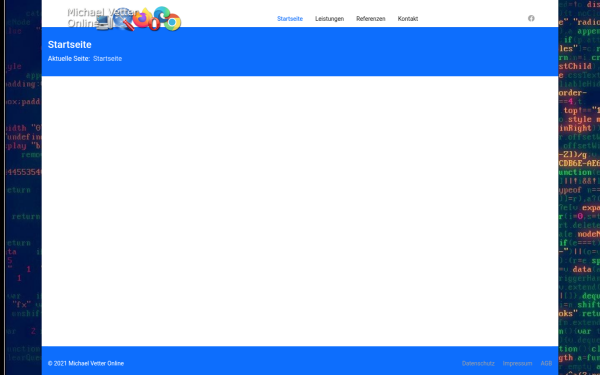Select Startseite in the top navigation
Screen dimensions: 600x375
tap(290, 19)
